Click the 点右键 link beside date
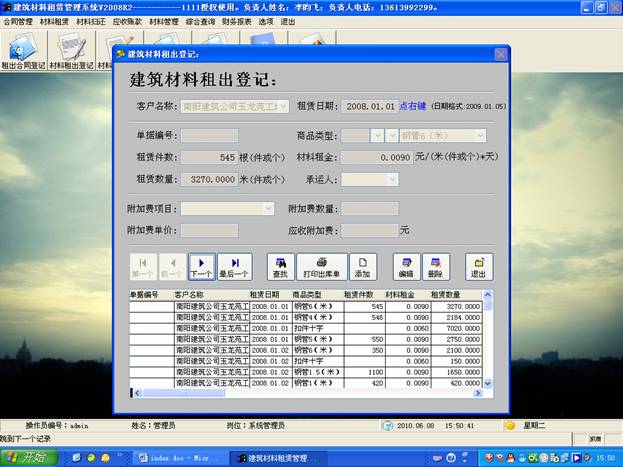Image resolution: width=623 pixels, height=467 pixels. click(413, 105)
